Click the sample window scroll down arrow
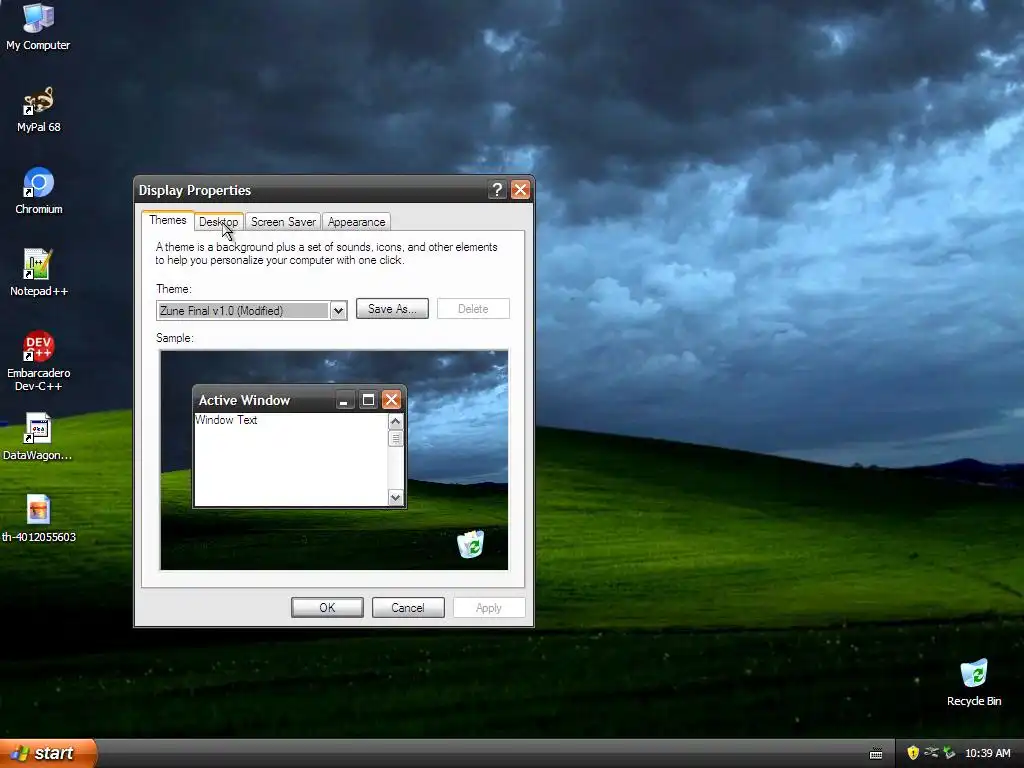This screenshot has width=1024, height=768. (395, 498)
